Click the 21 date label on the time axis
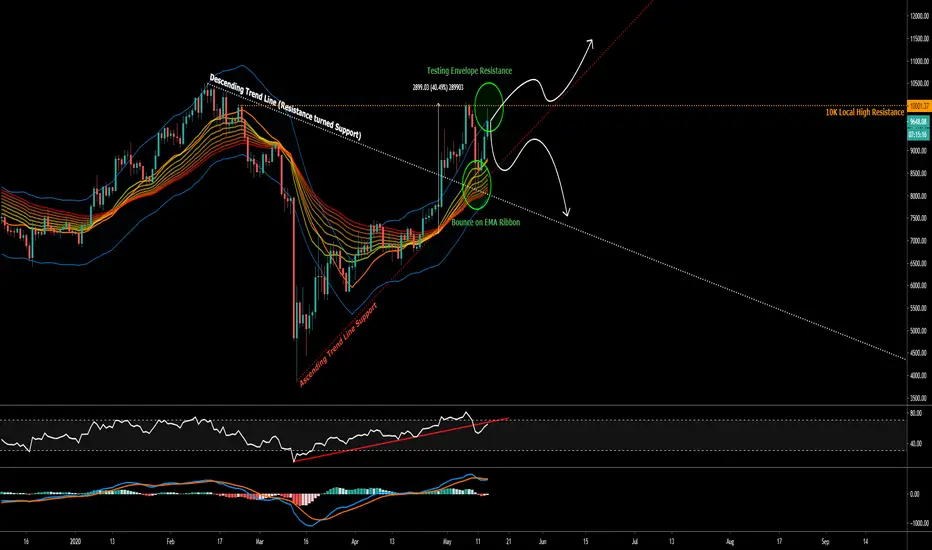932x550 pixels. (x=508, y=542)
